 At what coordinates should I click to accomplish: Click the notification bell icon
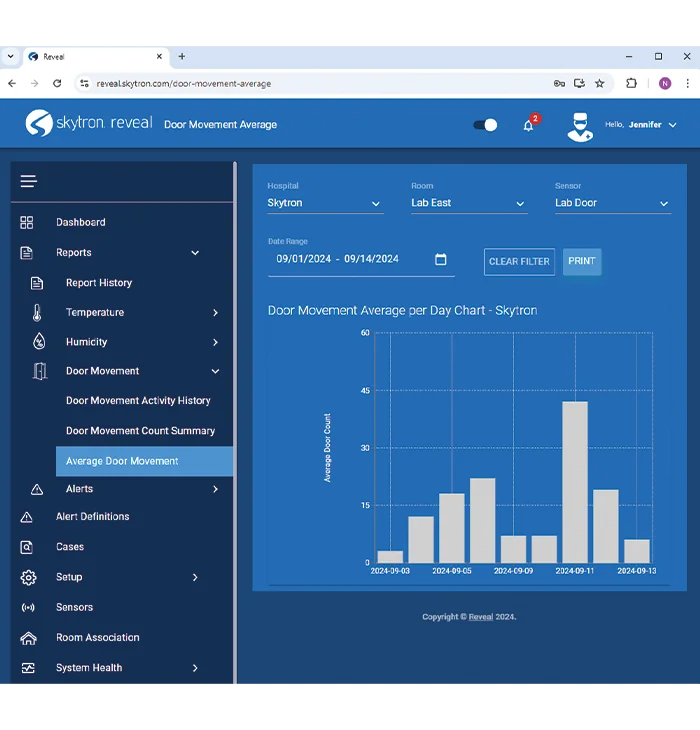[x=528, y=125]
